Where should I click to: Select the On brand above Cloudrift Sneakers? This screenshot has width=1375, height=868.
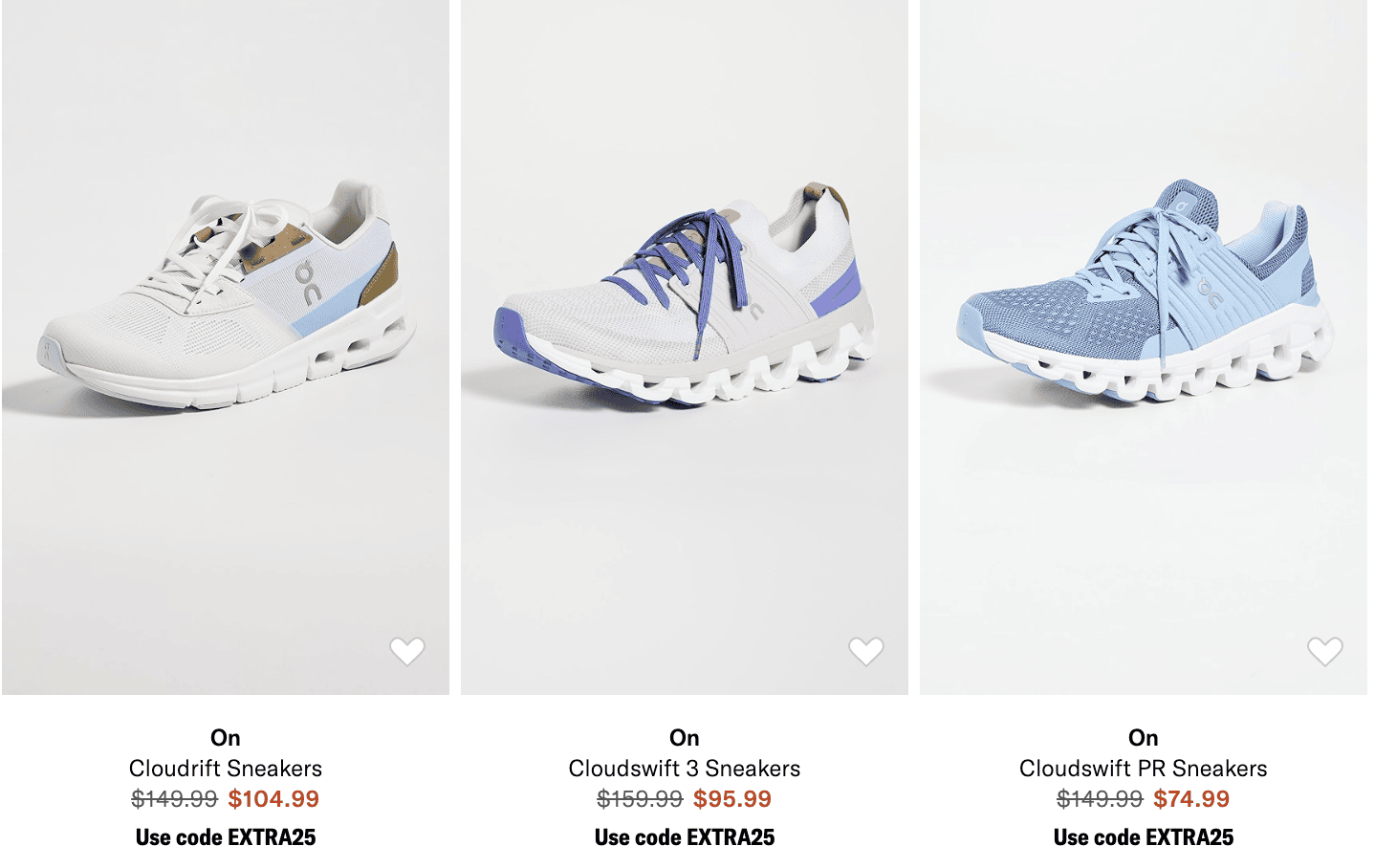click(x=226, y=738)
